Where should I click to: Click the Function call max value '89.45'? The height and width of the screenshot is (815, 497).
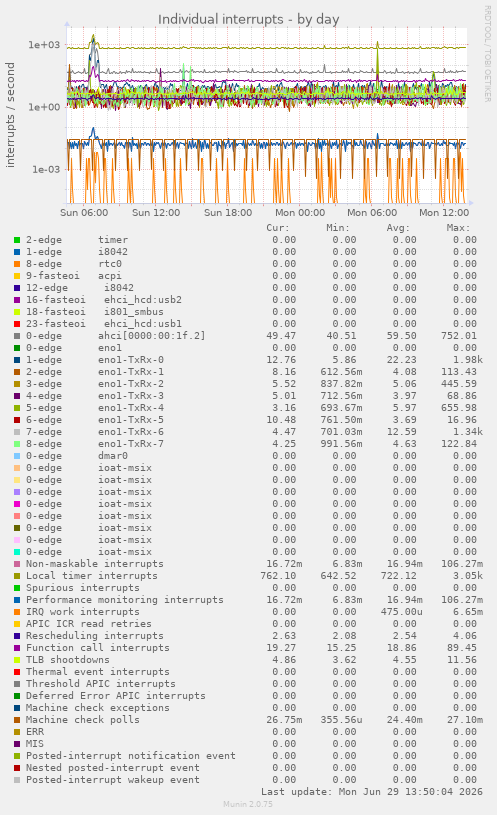(x=462, y=648)
